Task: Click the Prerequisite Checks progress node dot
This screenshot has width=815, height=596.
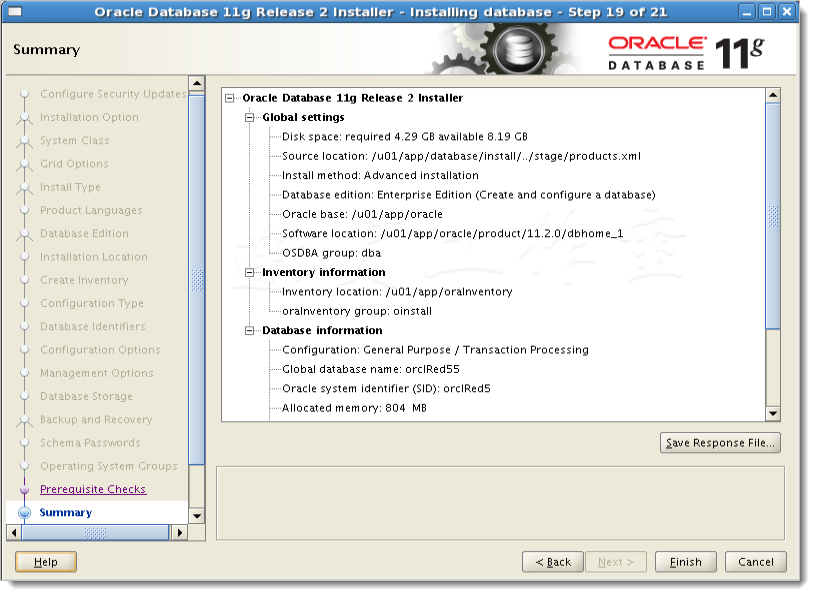Action: 24,489
